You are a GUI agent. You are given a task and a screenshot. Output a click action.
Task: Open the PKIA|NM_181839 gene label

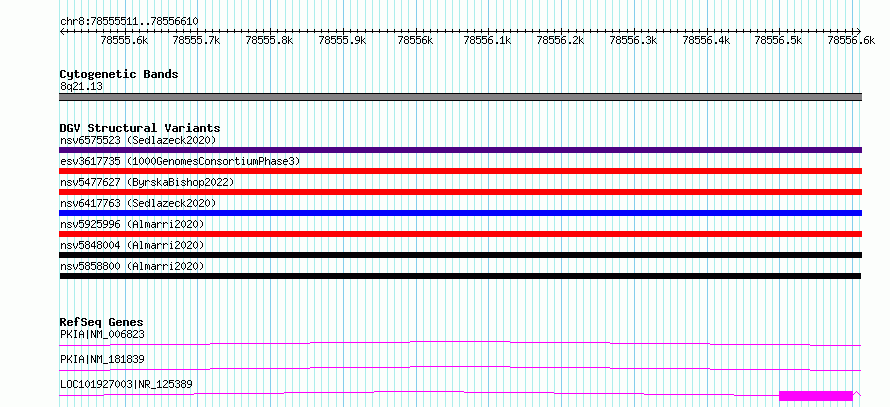coord(102,359)
